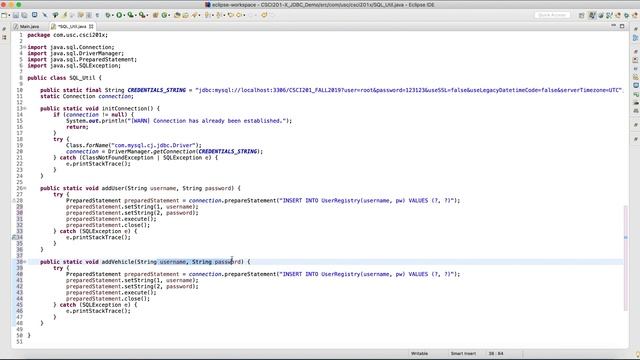
Task: Click the 38 : 84 cursor position
Action: [x=496, y=353]
